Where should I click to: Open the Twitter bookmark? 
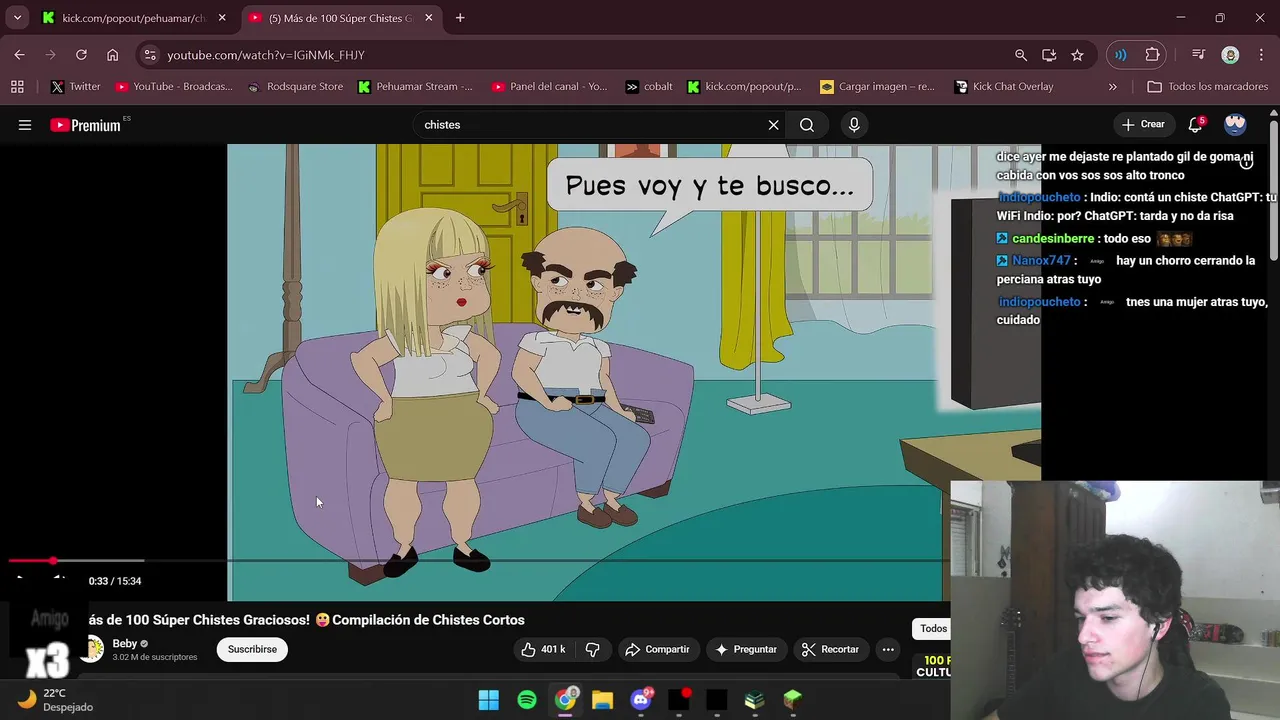coord(76,87)
